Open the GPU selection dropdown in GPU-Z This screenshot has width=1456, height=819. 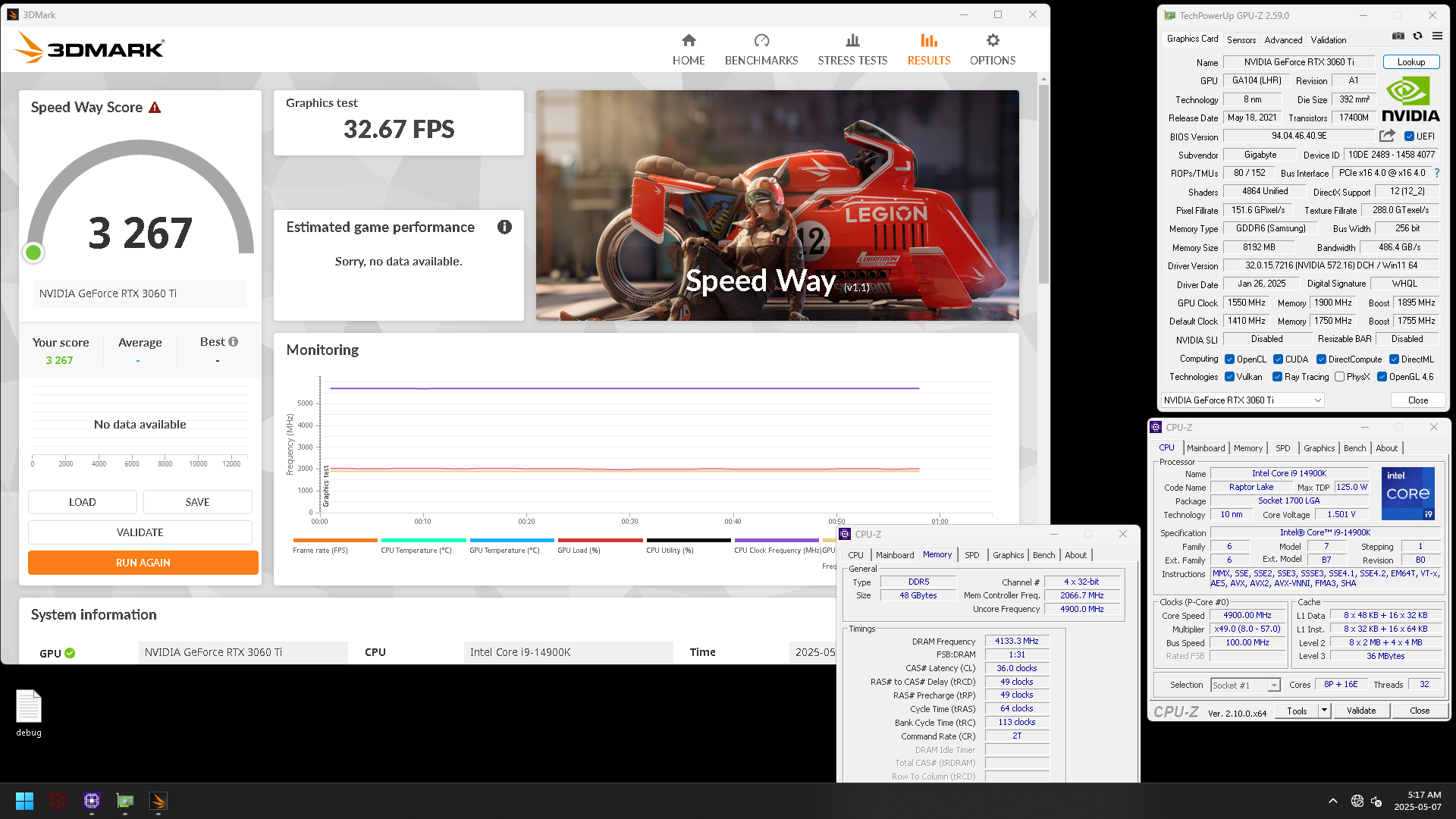tap(1243, 400)
